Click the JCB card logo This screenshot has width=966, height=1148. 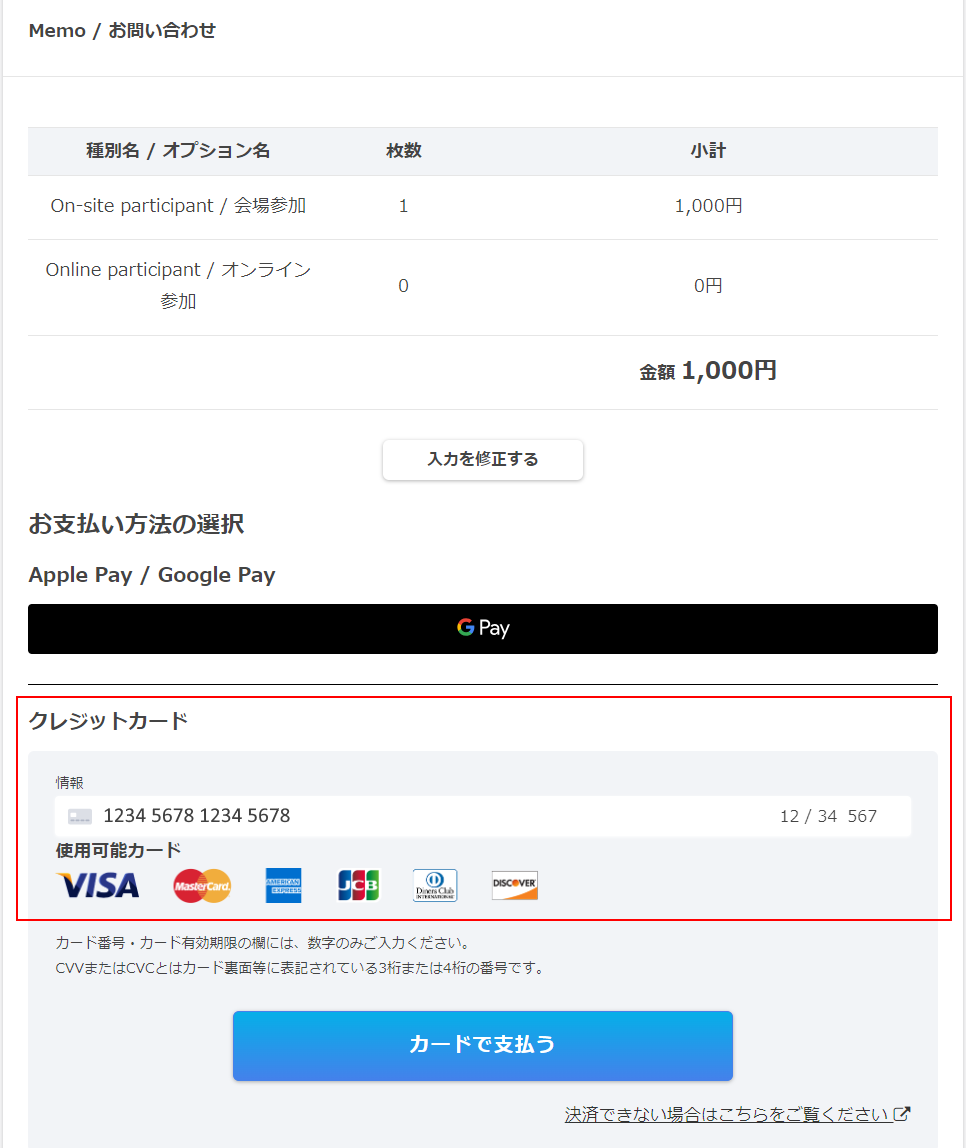(x=358, y=885)
